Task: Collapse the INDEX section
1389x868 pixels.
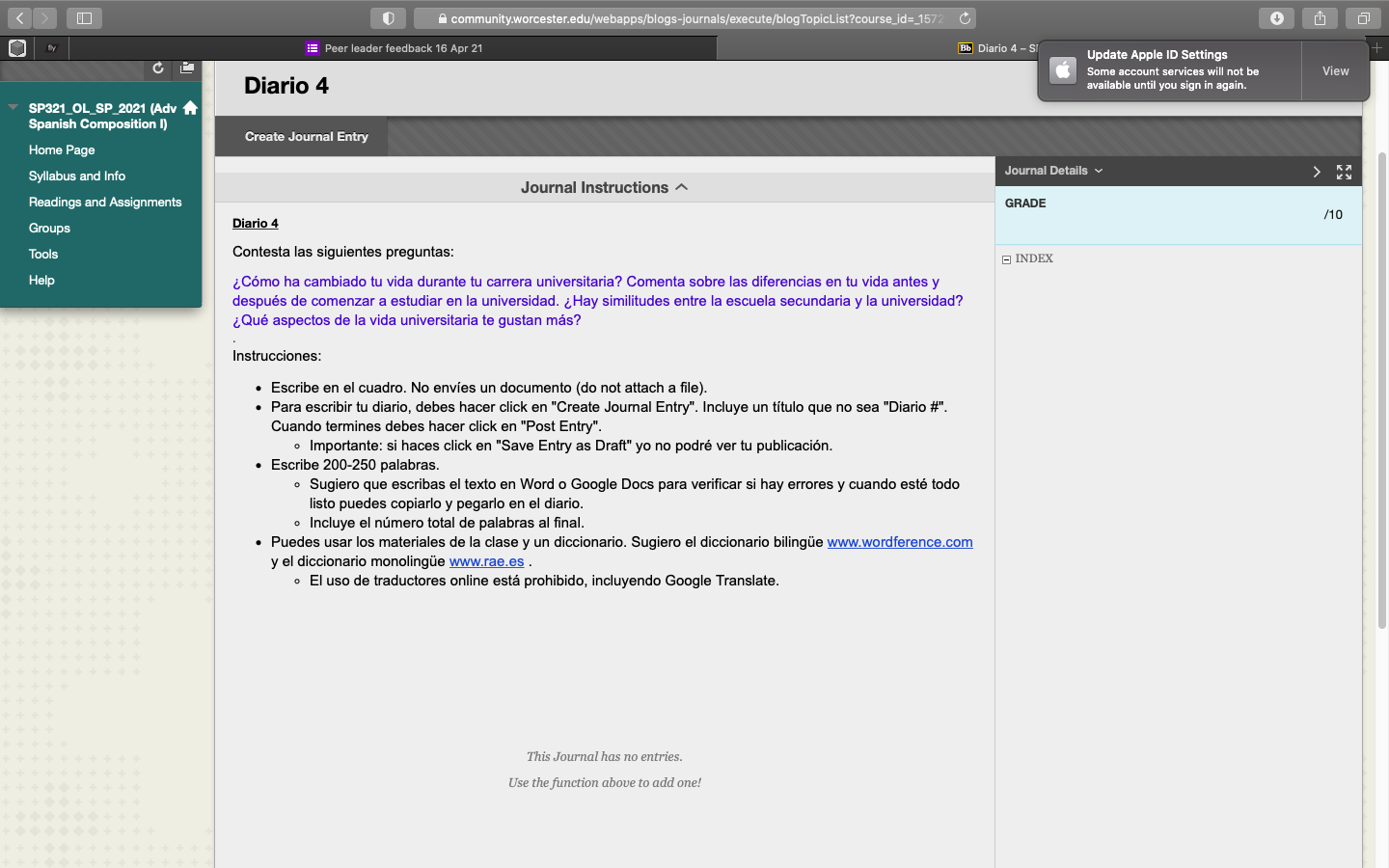Action: (1007, 259)
